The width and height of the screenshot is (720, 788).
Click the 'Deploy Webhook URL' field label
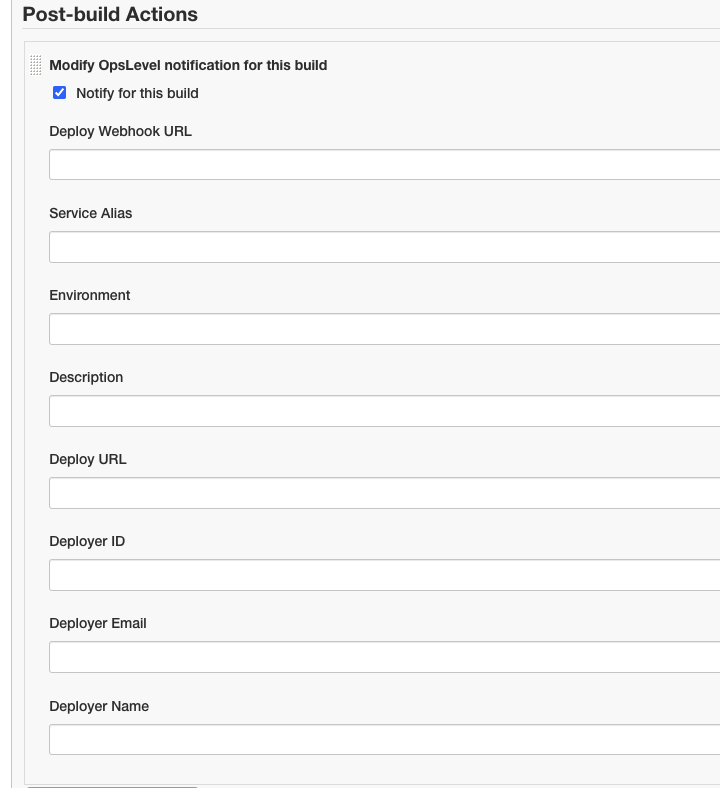121,131
